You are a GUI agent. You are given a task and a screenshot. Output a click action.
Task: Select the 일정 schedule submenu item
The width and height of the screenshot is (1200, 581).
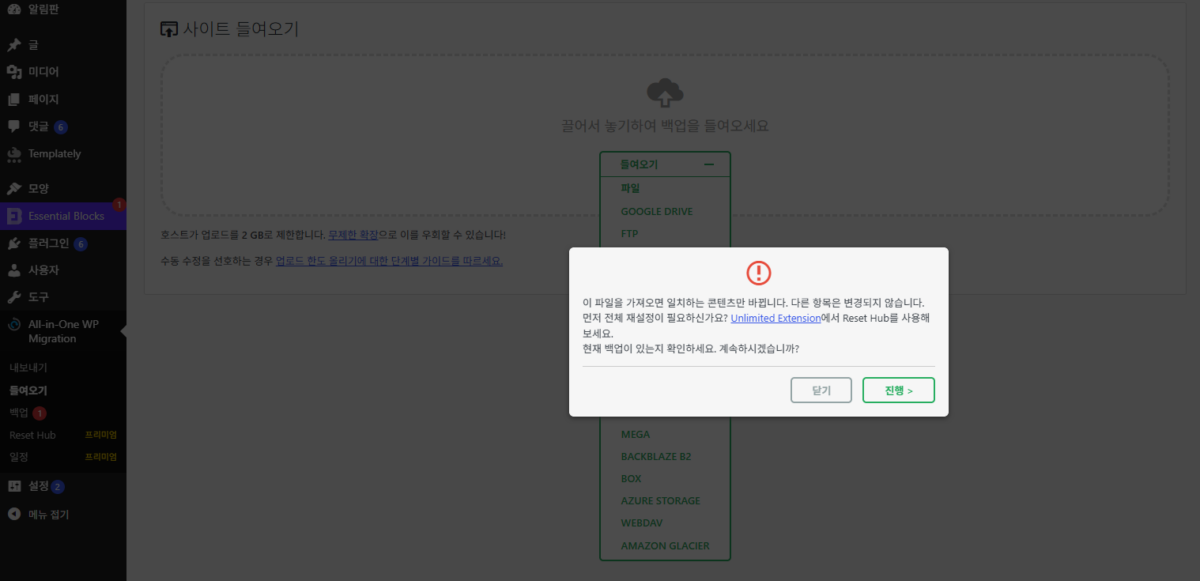(19, 457)
